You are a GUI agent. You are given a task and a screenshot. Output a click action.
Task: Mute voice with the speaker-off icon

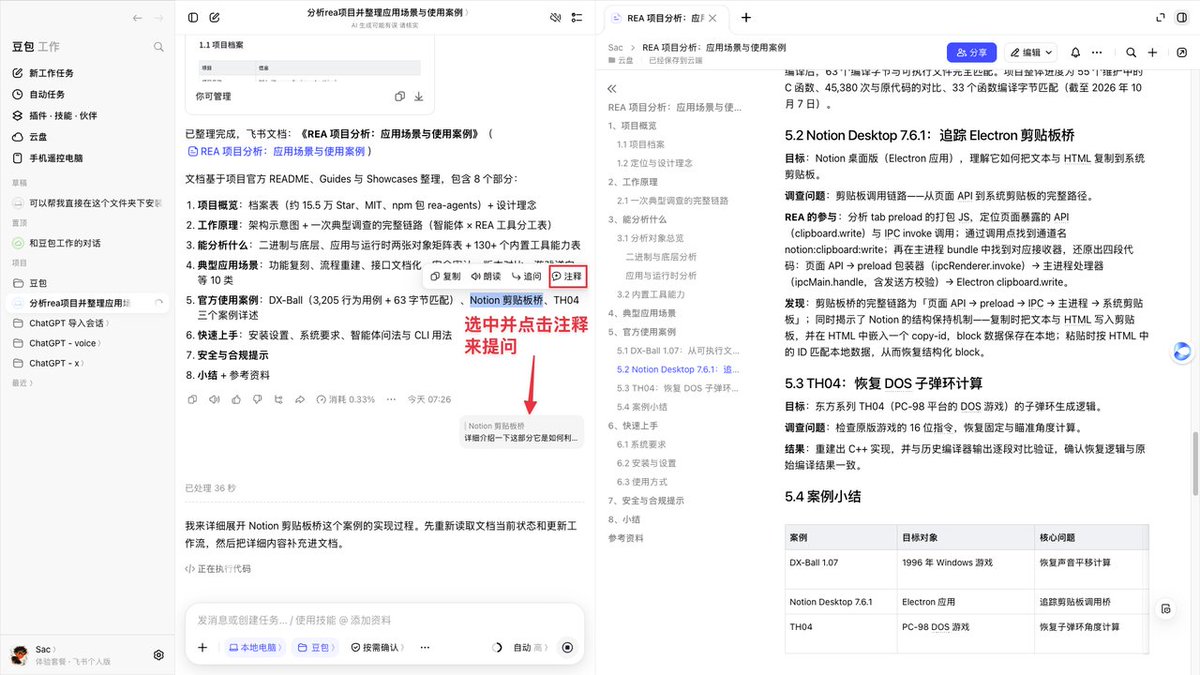coord(556,18)
